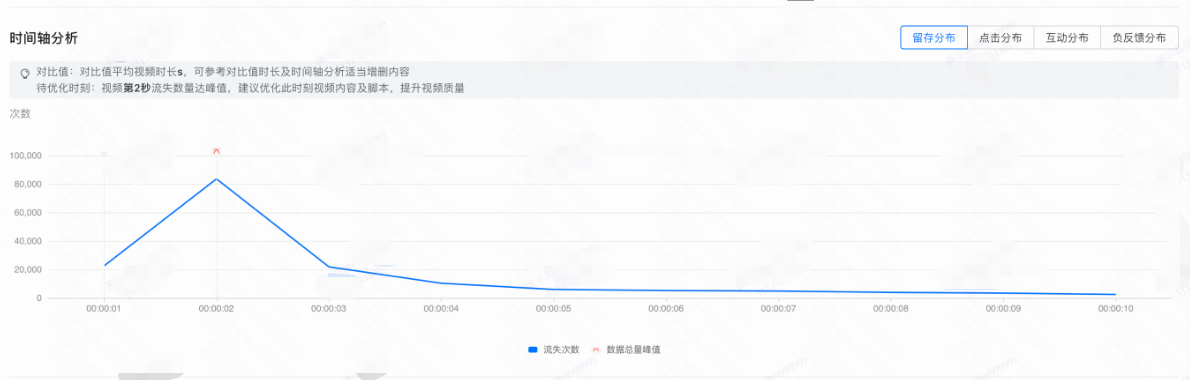Click the 00:00:08 axis label
Viewport: 1190px width, 380px height.
tap(890, 309)
